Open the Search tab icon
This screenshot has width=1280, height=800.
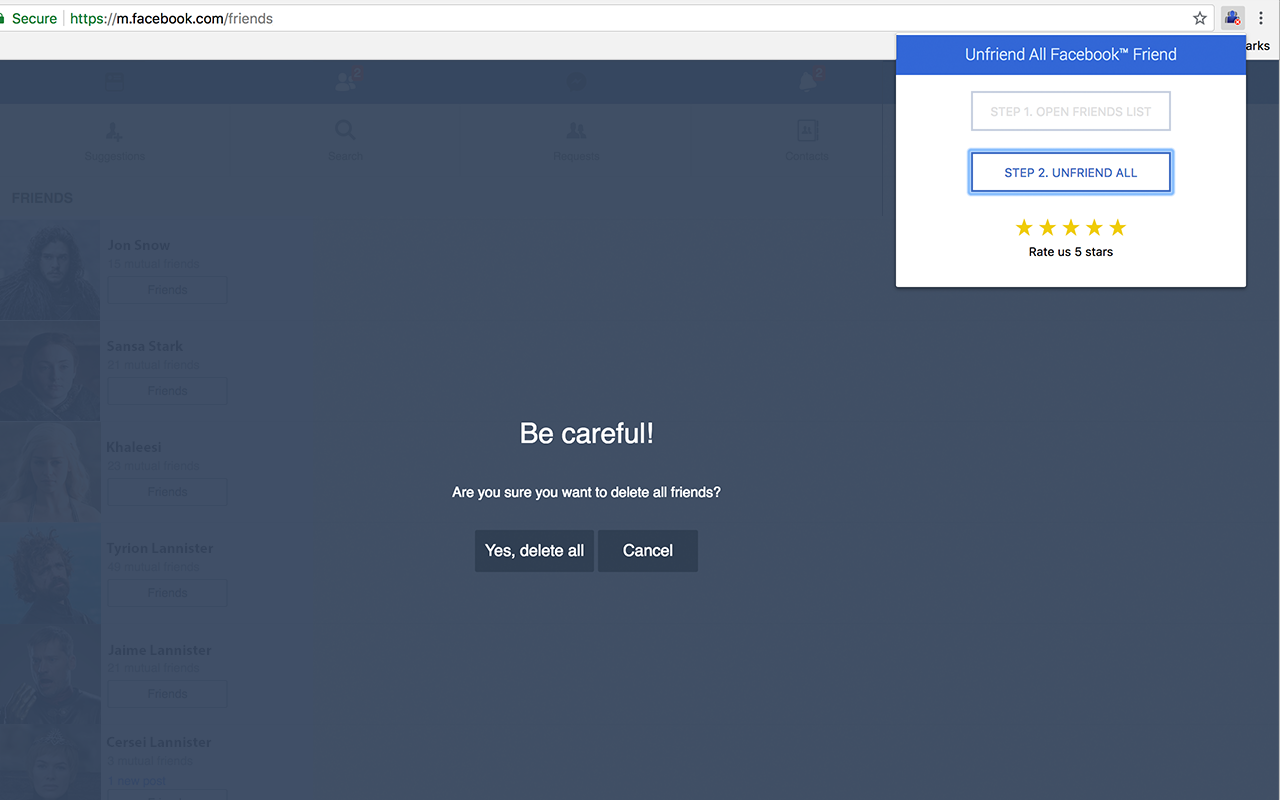[x=345, y=131]
